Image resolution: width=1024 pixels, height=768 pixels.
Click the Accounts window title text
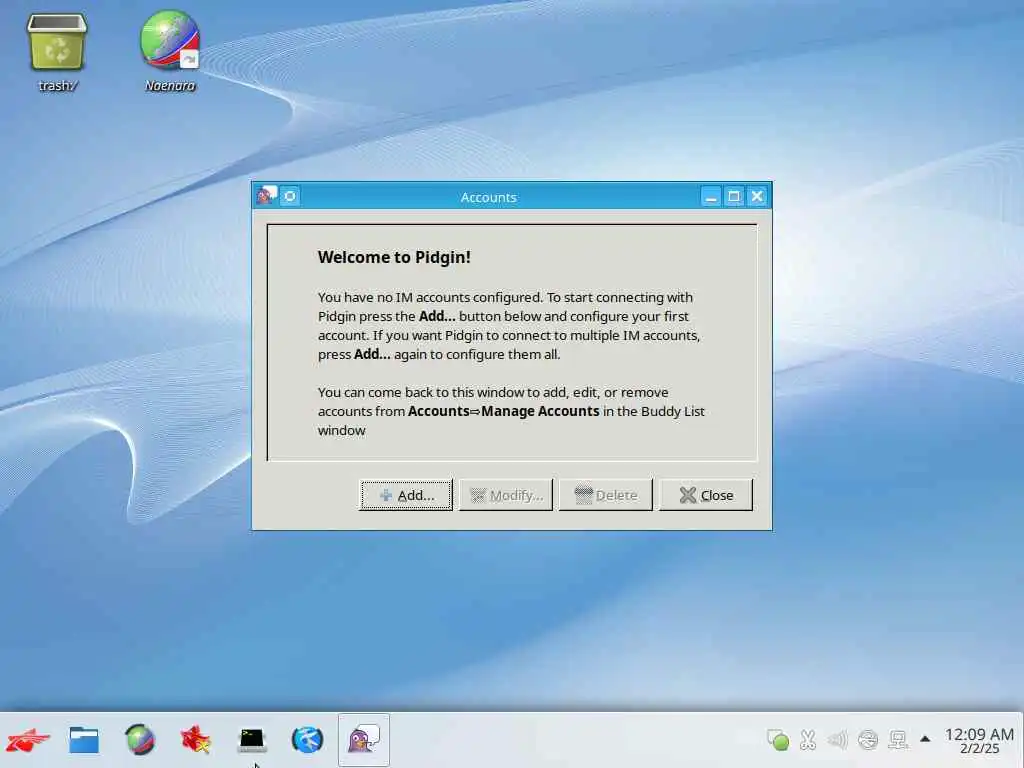(488, 197)
